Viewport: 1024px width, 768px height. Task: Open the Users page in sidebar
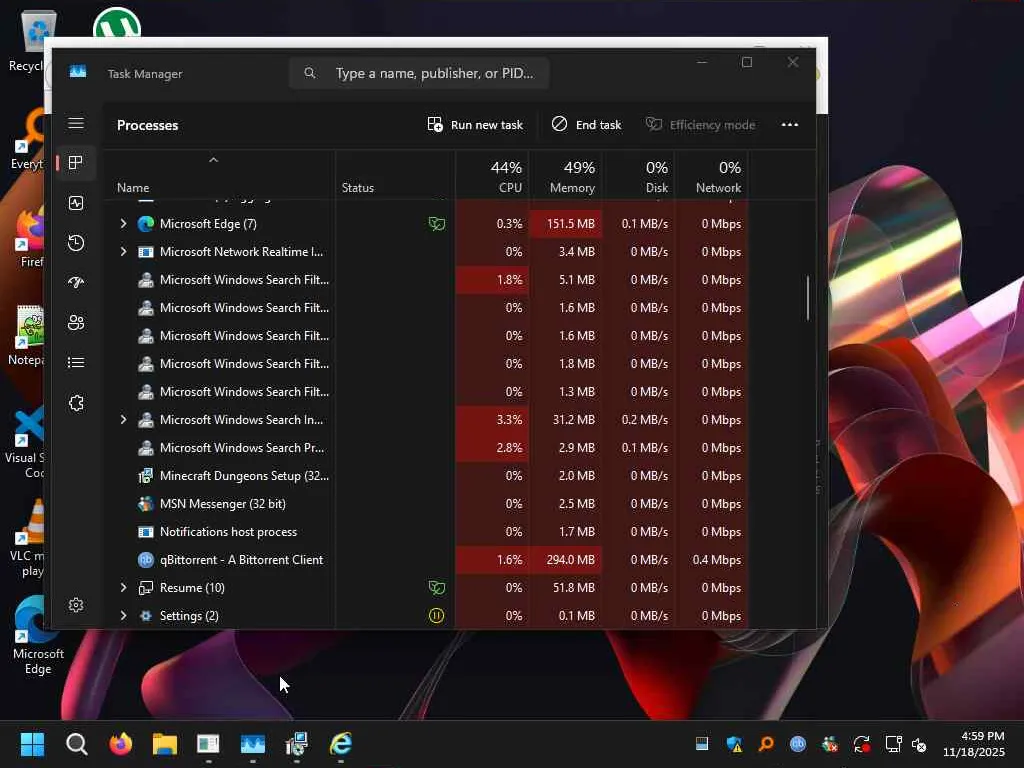pyautogui.click(x=76, y=323)
